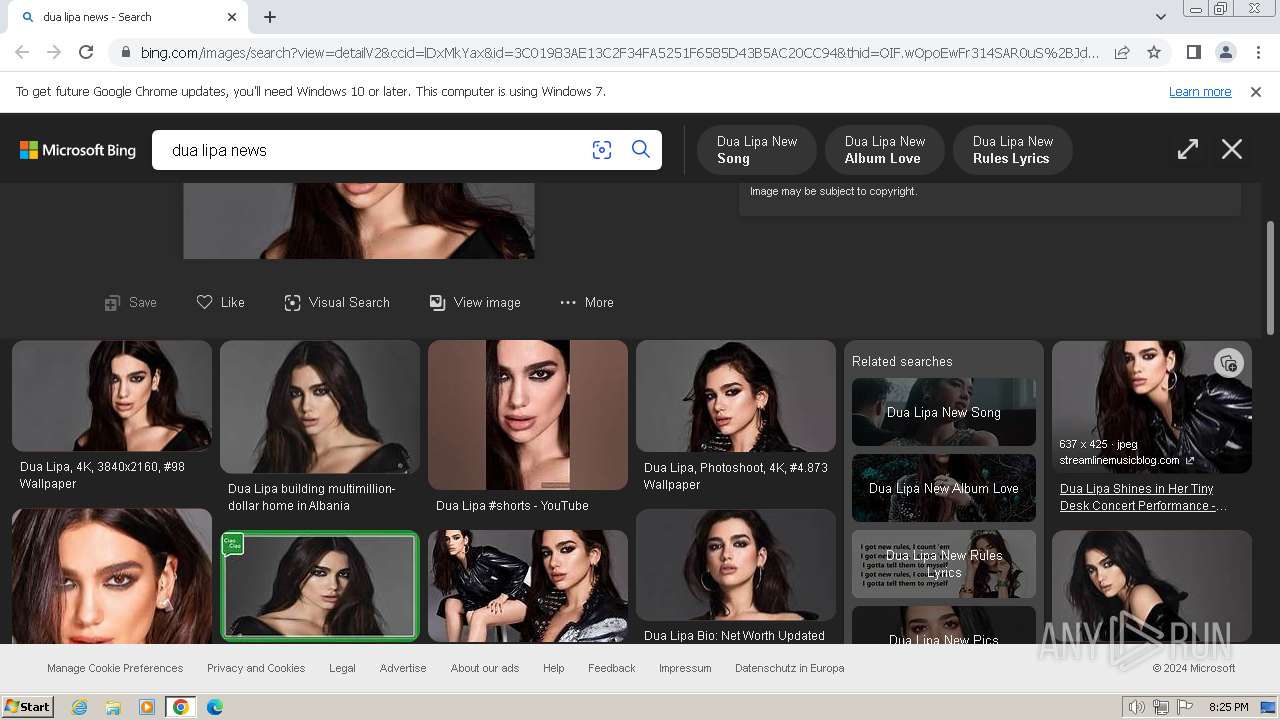Save the current image
This screenshot has width=1280, height=720.
[x=131, y=302]
